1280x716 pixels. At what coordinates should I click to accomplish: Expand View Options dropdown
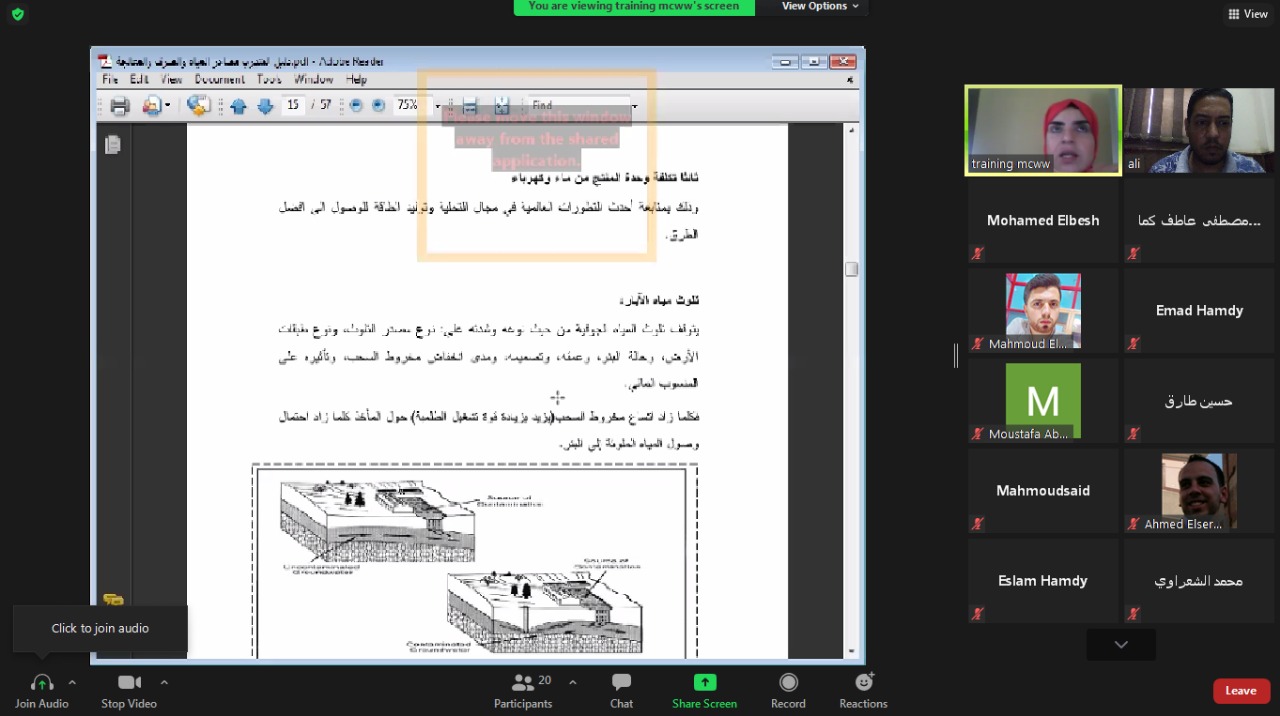(x=820, y=7)
